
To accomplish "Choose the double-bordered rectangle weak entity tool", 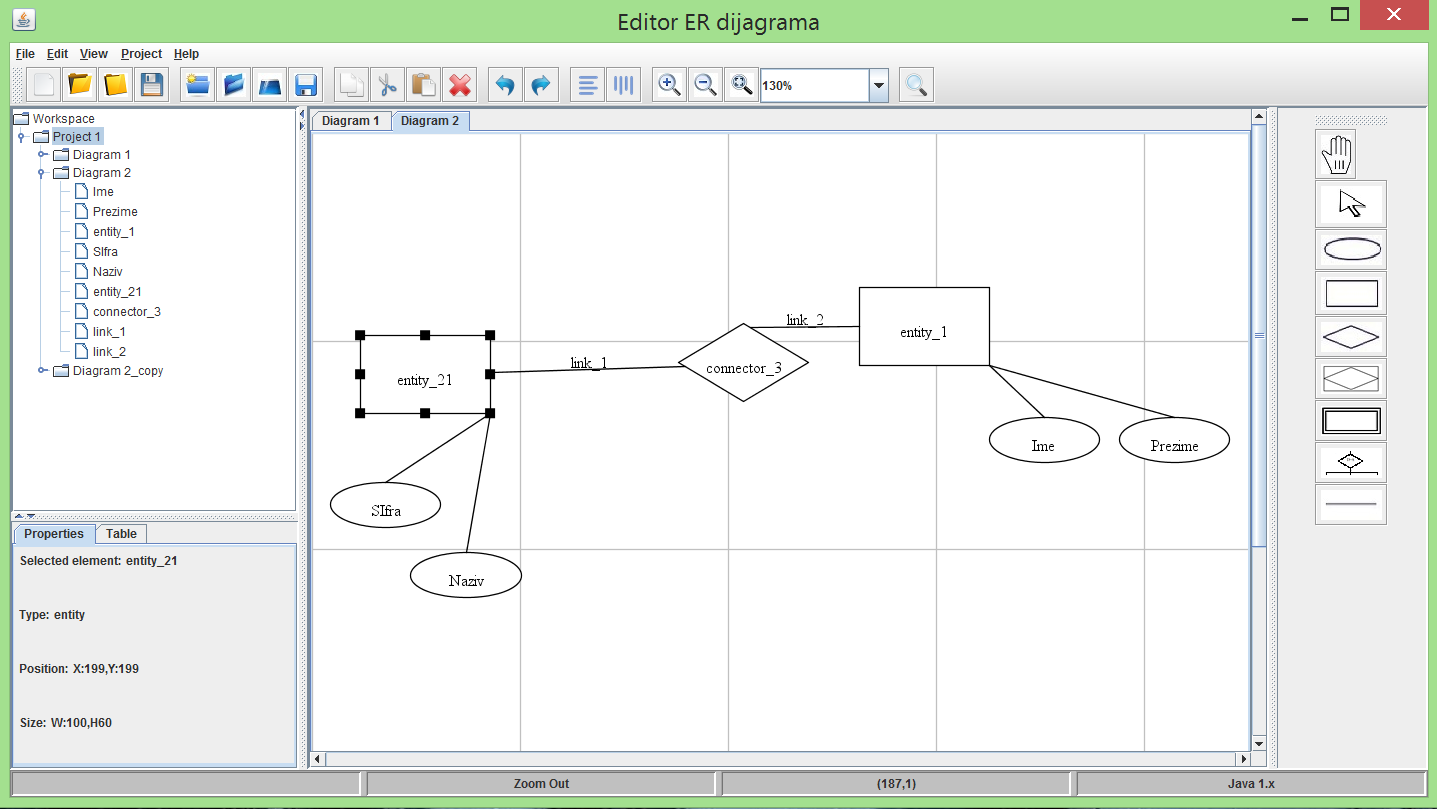I will click(1351, 420).
